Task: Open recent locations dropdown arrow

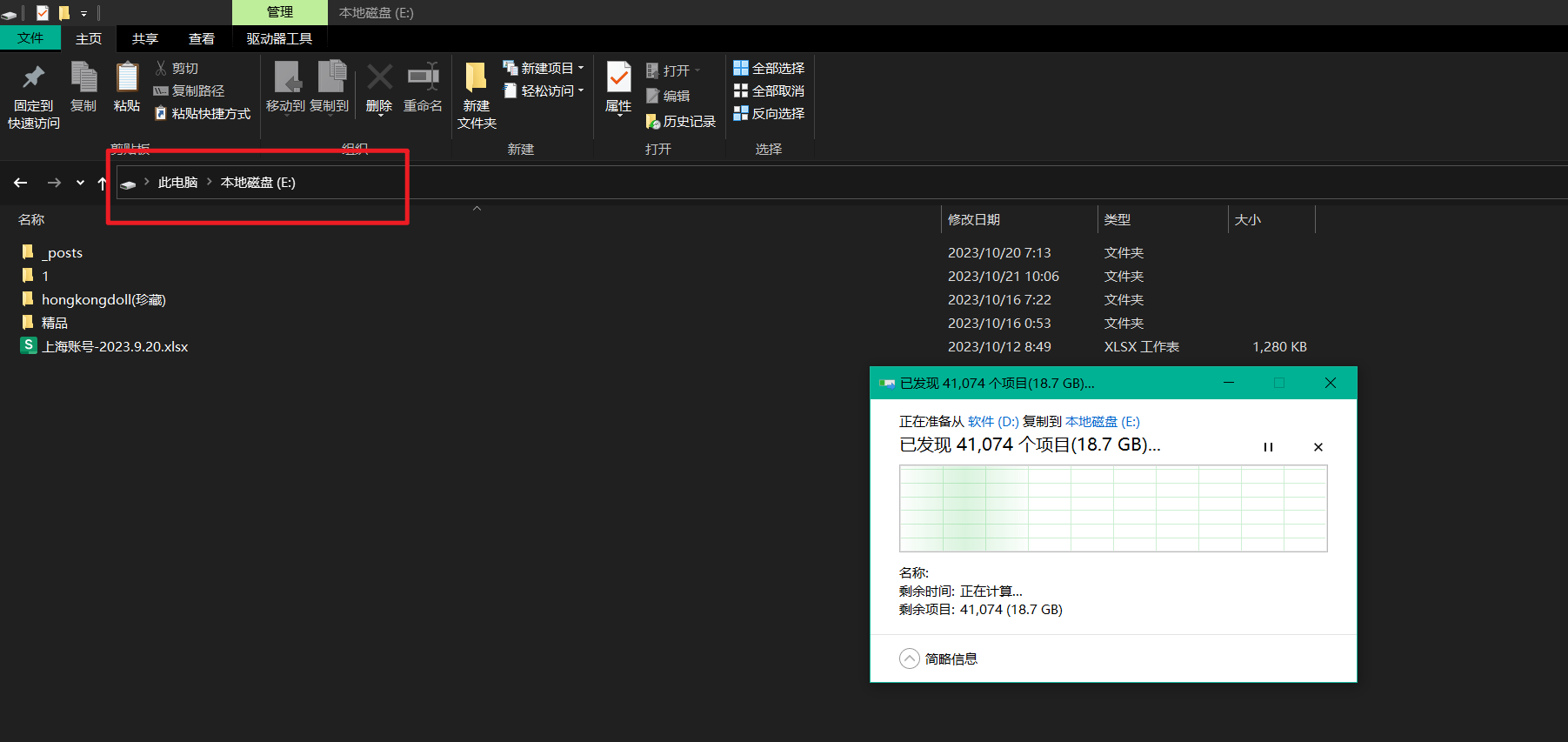Action: 80,183
